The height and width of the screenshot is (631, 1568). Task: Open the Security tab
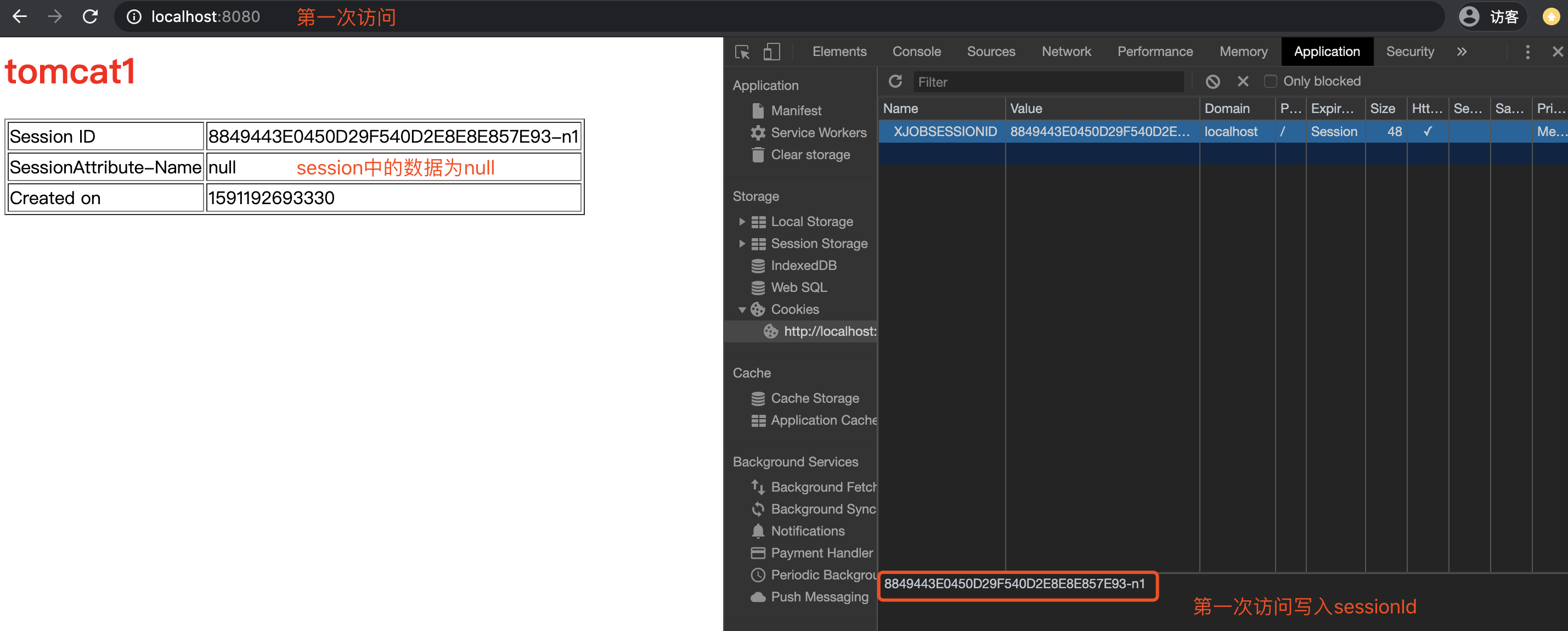coord(1410,52)
